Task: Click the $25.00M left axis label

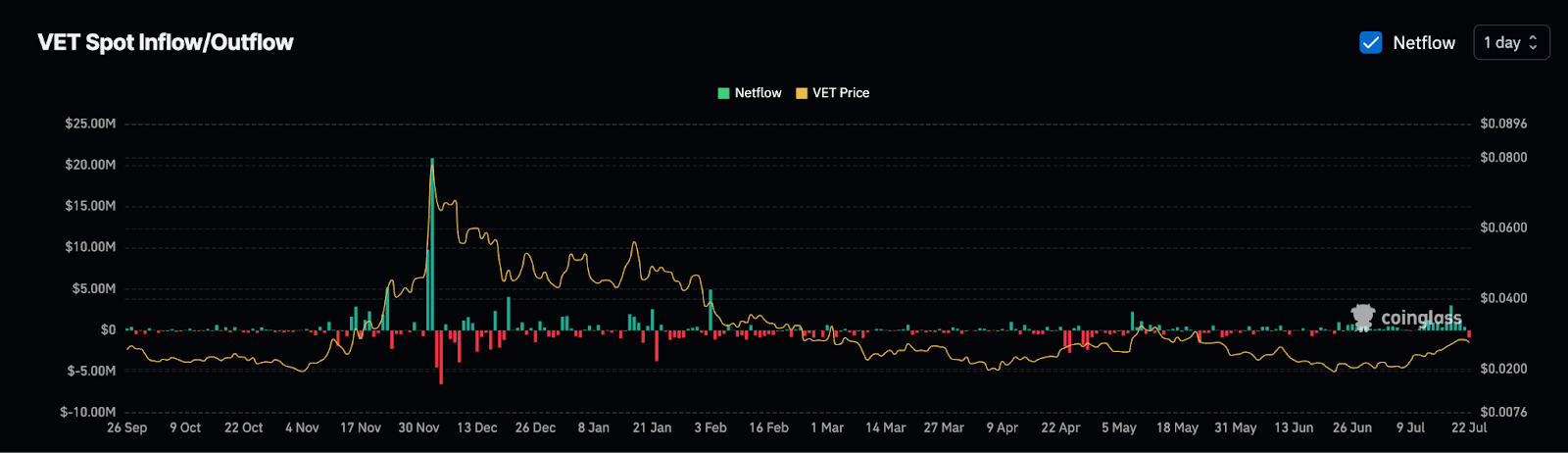Action: click(x=90, y=124)
